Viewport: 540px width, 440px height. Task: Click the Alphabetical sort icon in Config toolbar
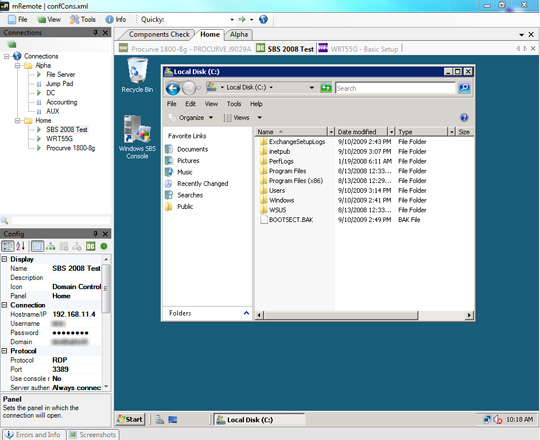(20, 246)
